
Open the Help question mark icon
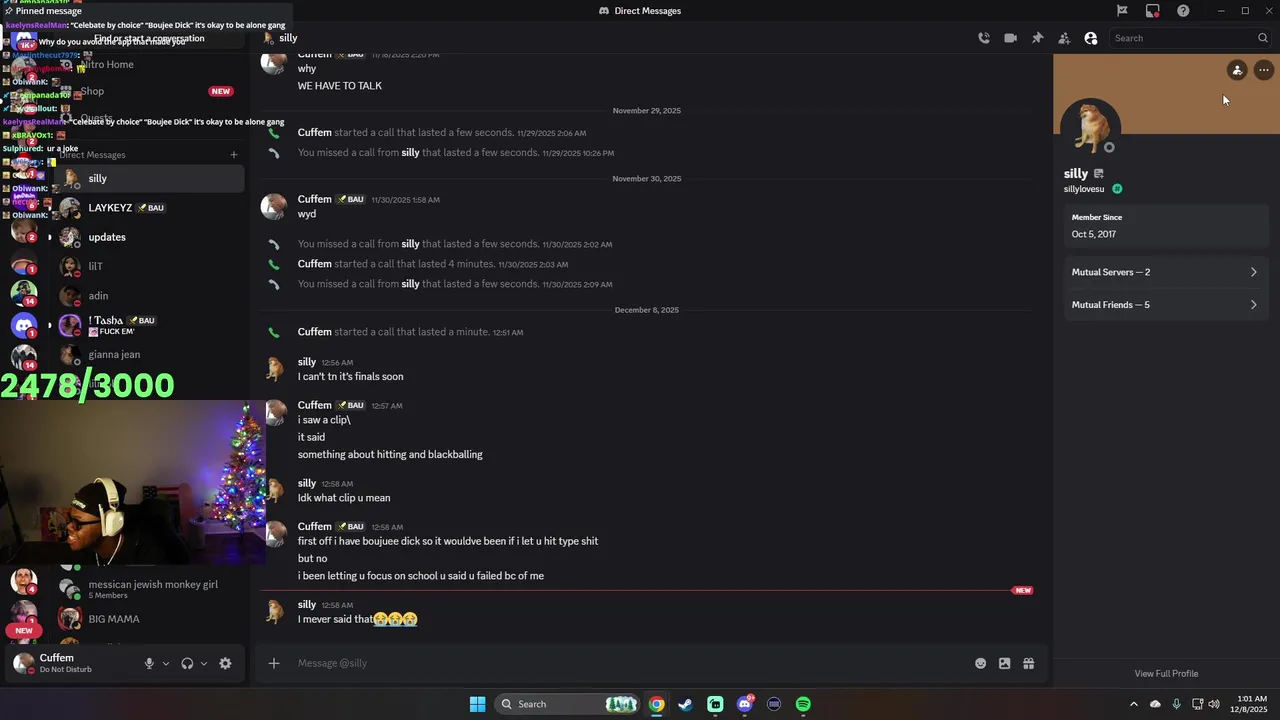[x=1183, y=11]
